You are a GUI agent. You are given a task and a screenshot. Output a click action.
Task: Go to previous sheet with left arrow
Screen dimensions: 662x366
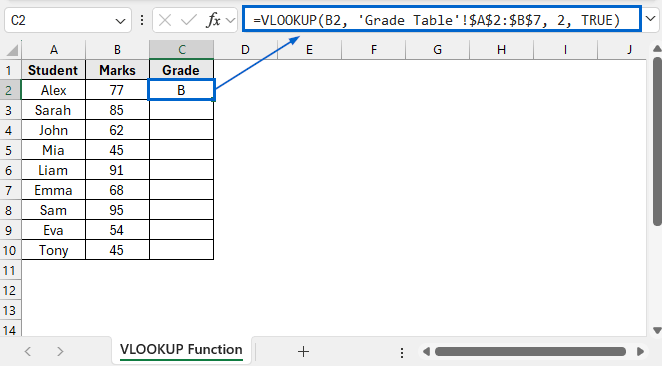pyautogui.click(x=28, y=351)
